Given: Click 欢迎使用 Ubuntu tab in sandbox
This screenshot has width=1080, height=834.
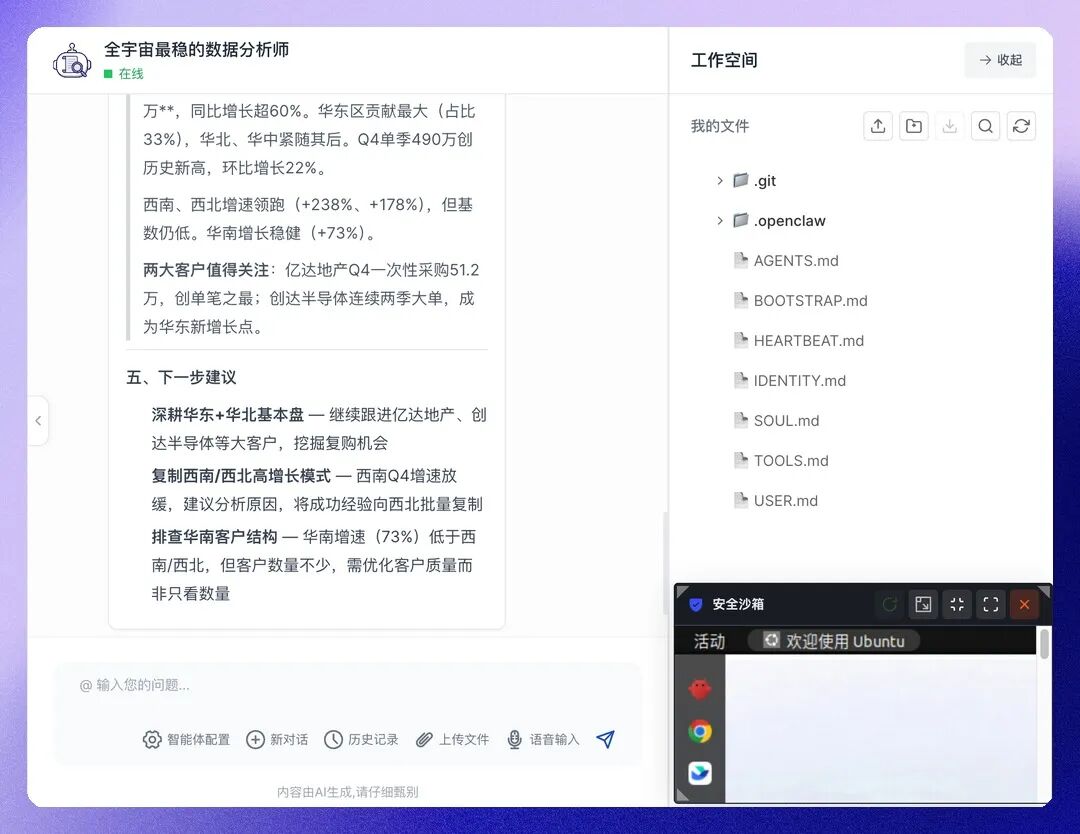Looking at the screenshot, I should tap(833, 641).
